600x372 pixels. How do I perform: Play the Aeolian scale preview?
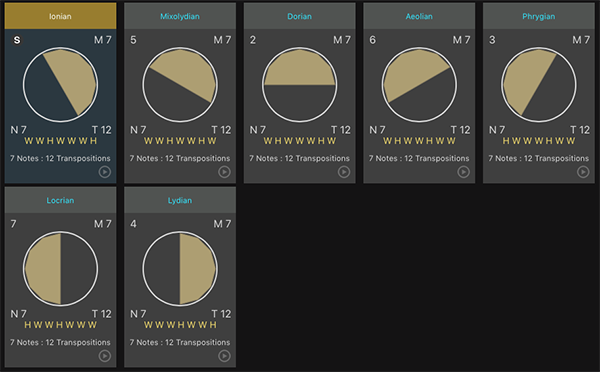click(463, 172)
